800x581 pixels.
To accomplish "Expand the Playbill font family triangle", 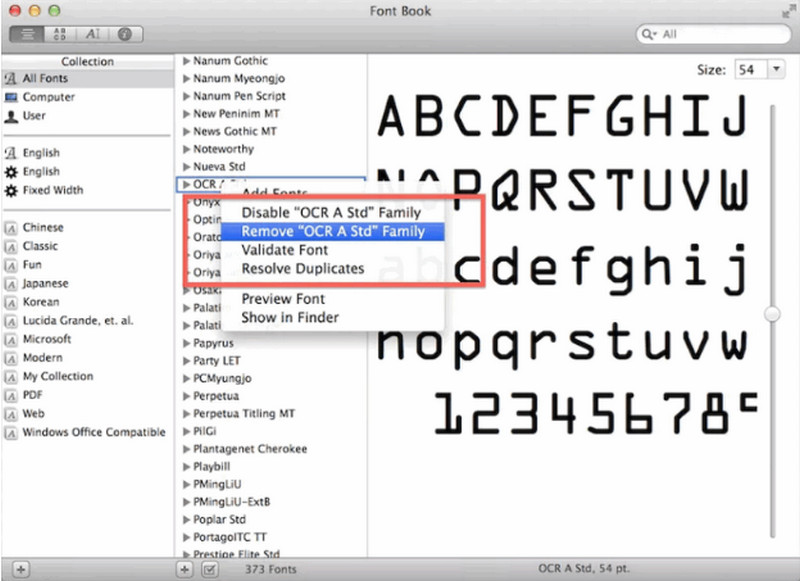I will [186, 467].
